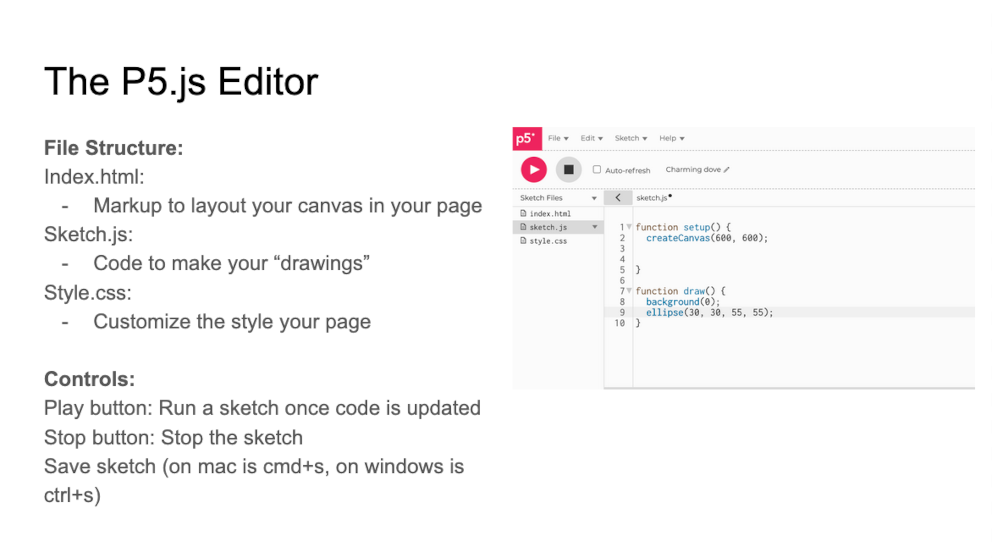Open the Edit menu
Image resolution: width=992 pixels, height=558 pixels.
pyautogui.click(x=591, y=138)
